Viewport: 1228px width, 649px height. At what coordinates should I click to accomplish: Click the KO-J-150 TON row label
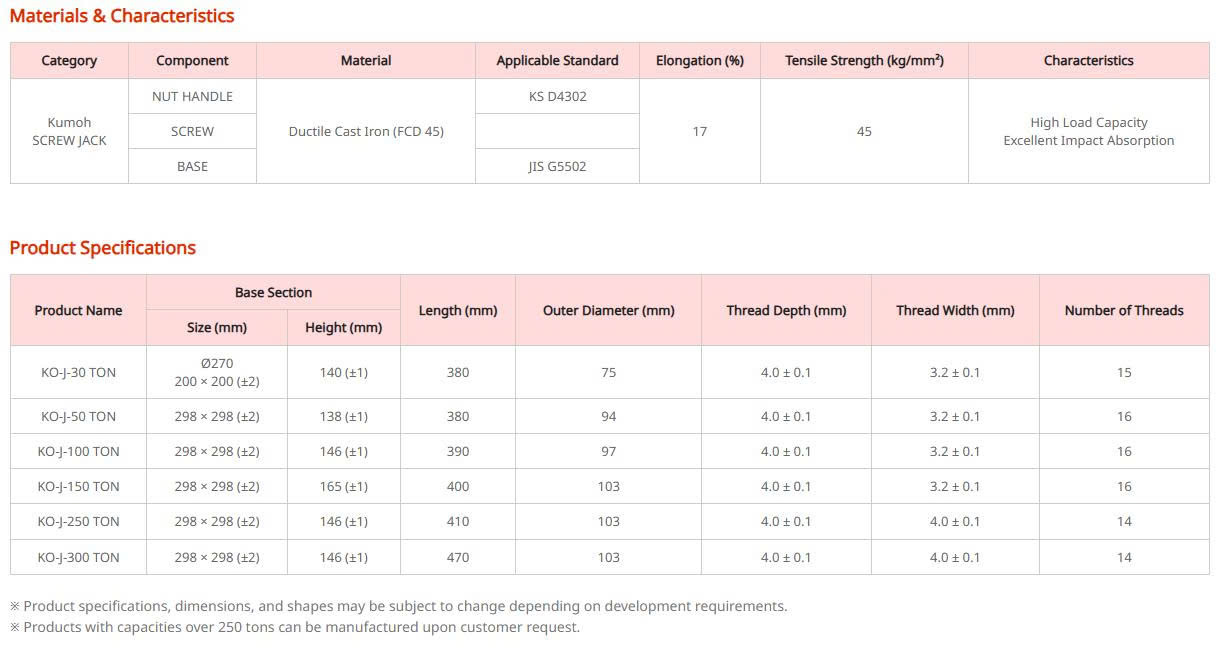point(78,486)
